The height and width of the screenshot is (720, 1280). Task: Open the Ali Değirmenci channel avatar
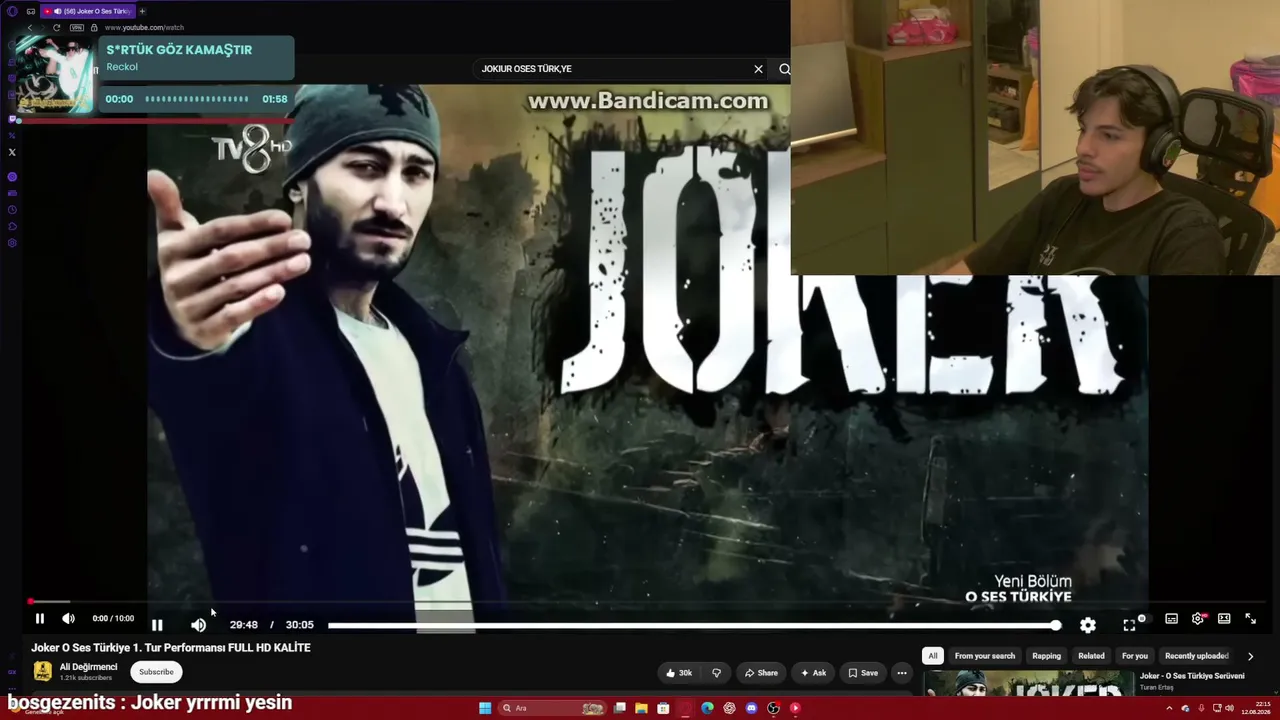pyautogui.click(x=42, y=672)
